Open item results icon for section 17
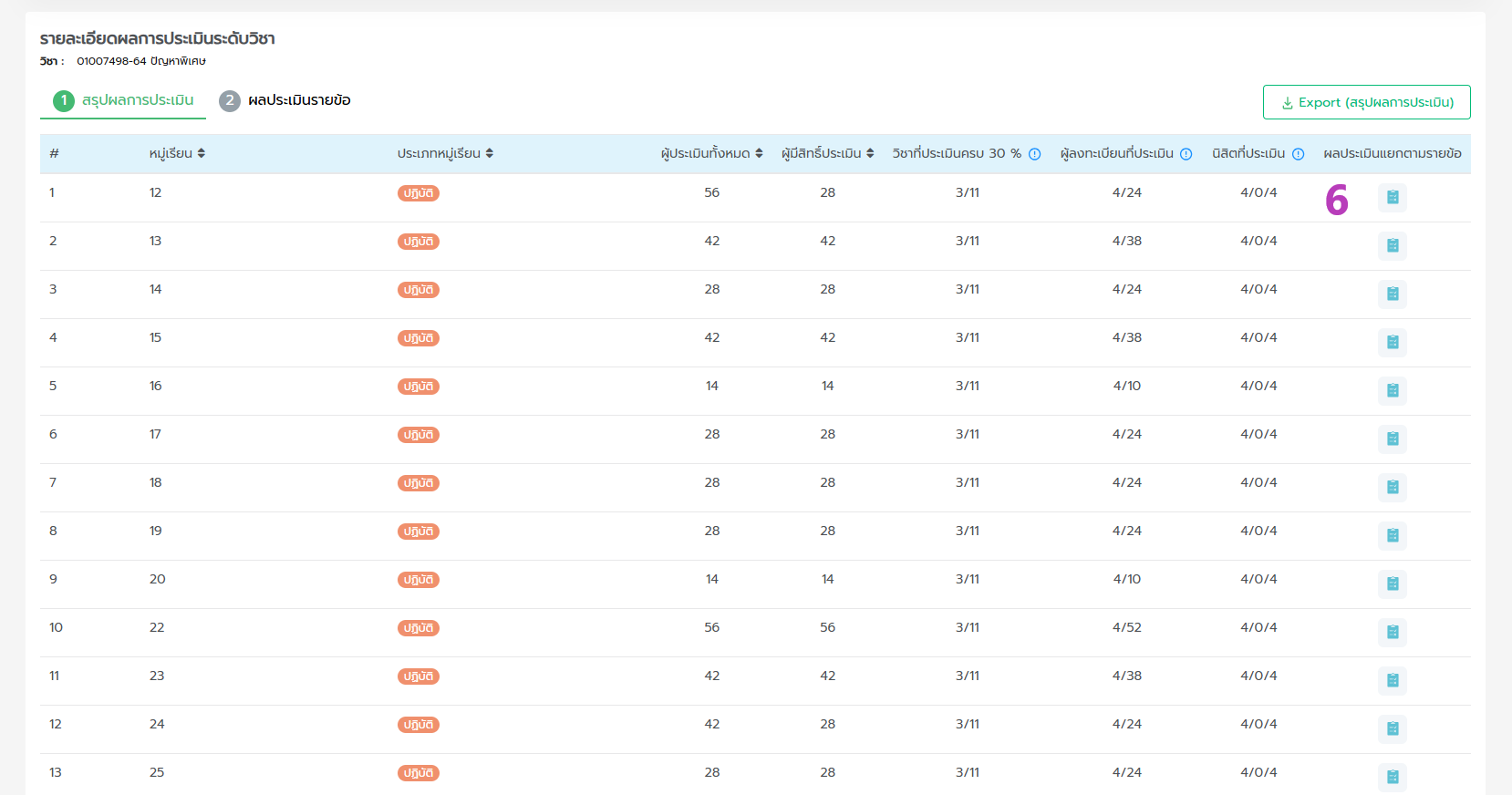 [x=1392, y=439]
